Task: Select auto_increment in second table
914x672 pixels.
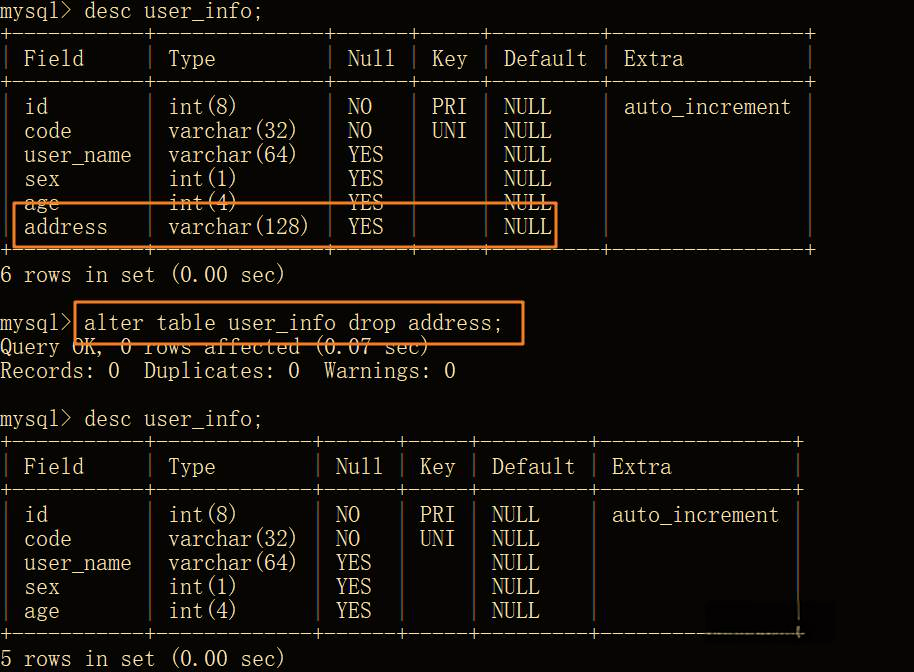Action: 695,515
